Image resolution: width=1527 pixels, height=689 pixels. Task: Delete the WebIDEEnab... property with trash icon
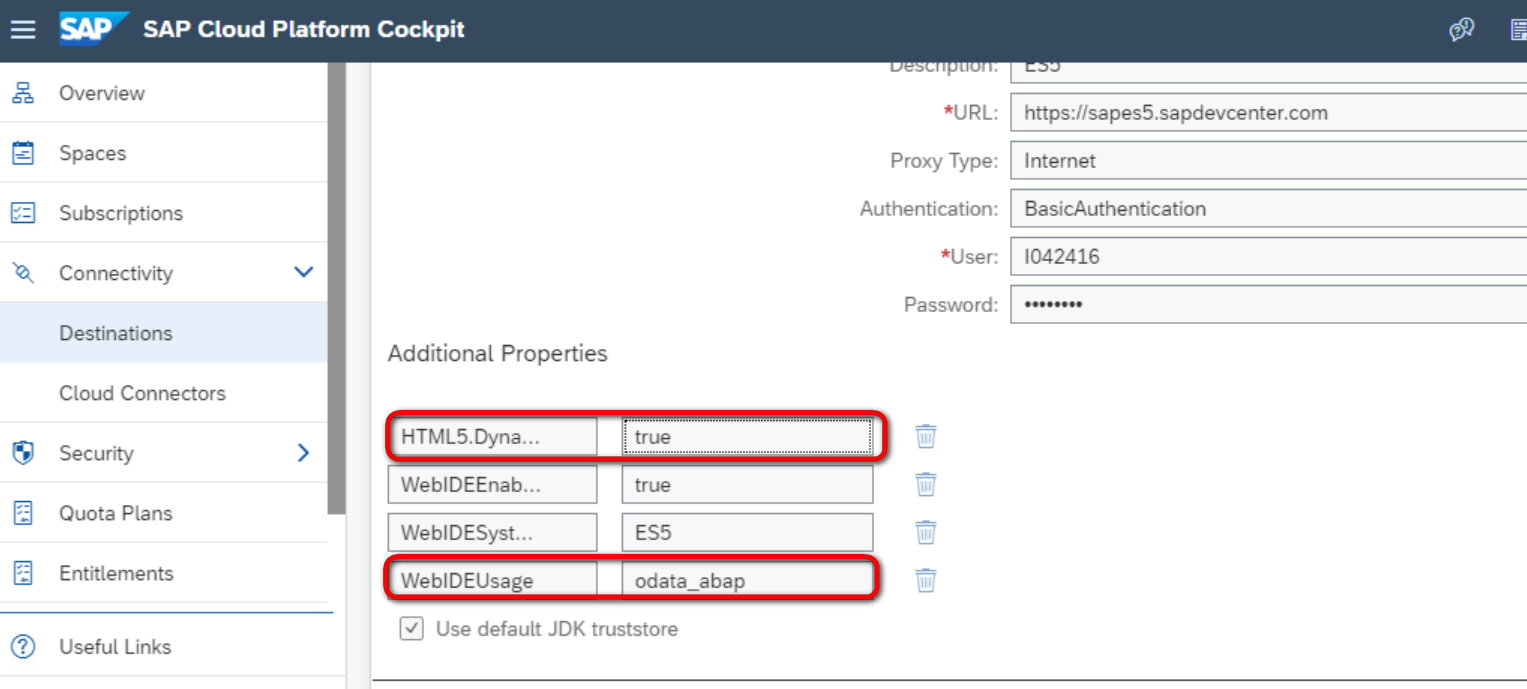(926, 484)
